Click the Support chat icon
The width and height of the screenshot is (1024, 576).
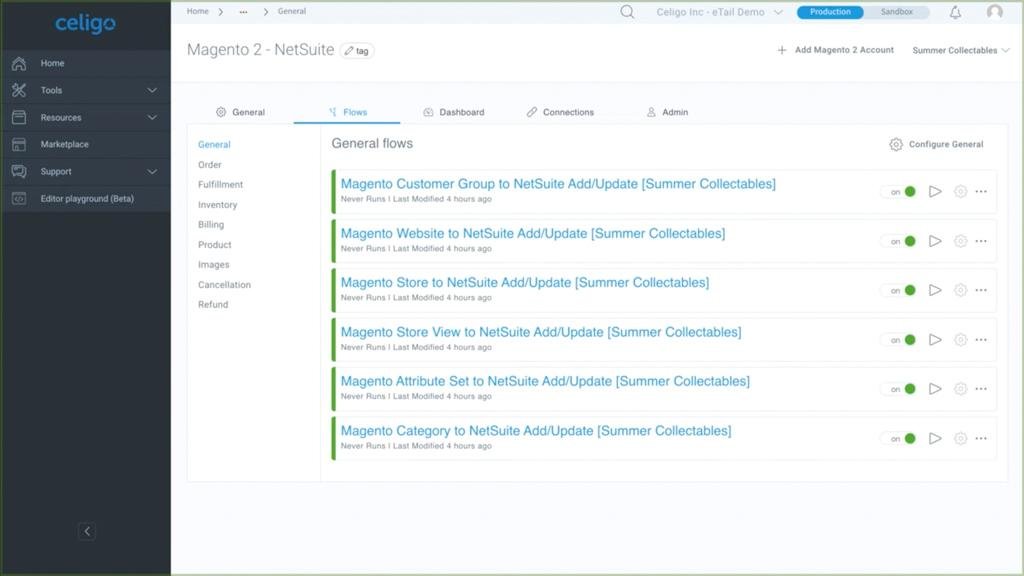19,171
